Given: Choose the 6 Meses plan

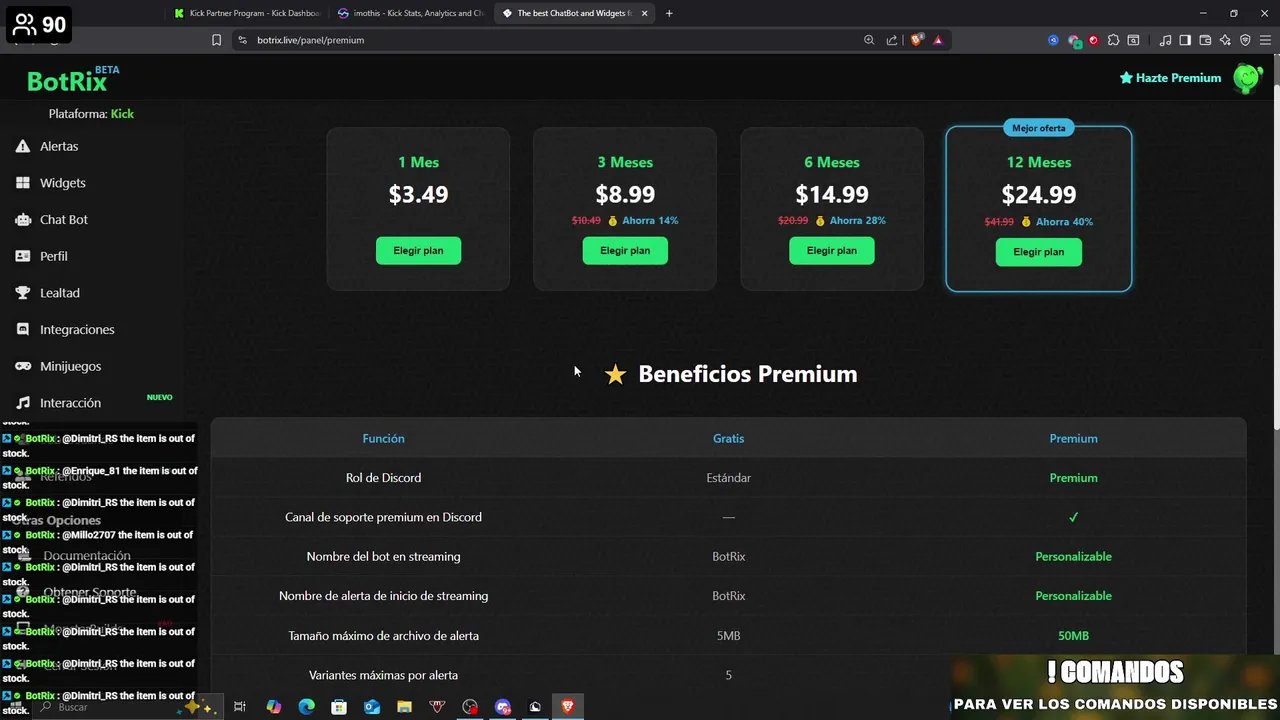Looking at the screenshot, I should (832, 251).
